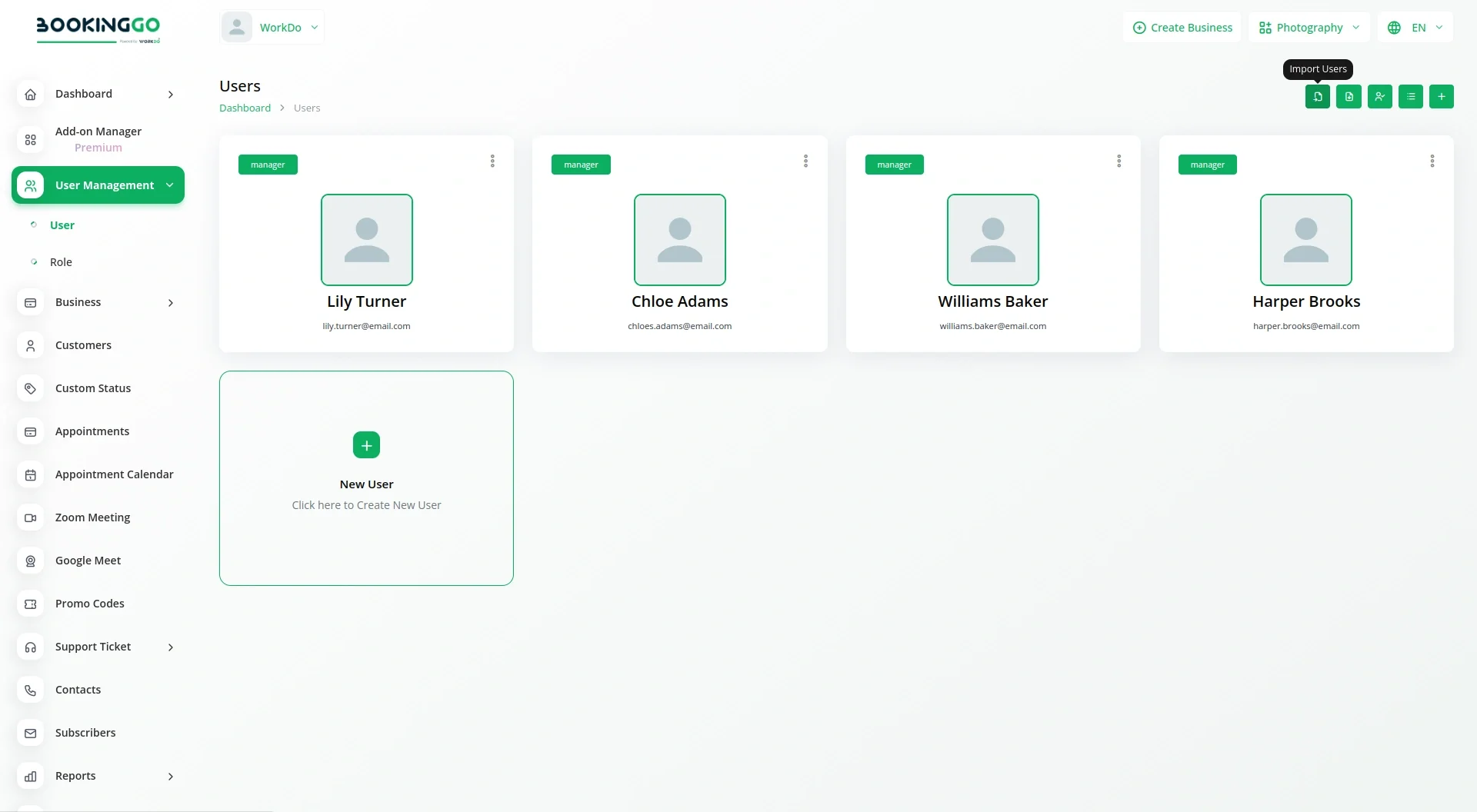Switch to list view of users

(1410, 97)
